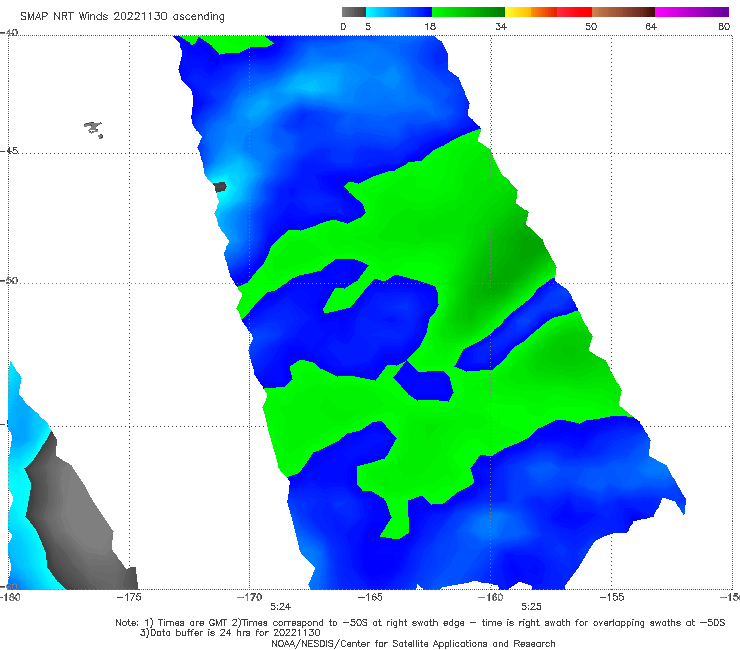Click the blue 5-18 segment of color bar
This screenshot has height=650, width=740.
[399, 12]
